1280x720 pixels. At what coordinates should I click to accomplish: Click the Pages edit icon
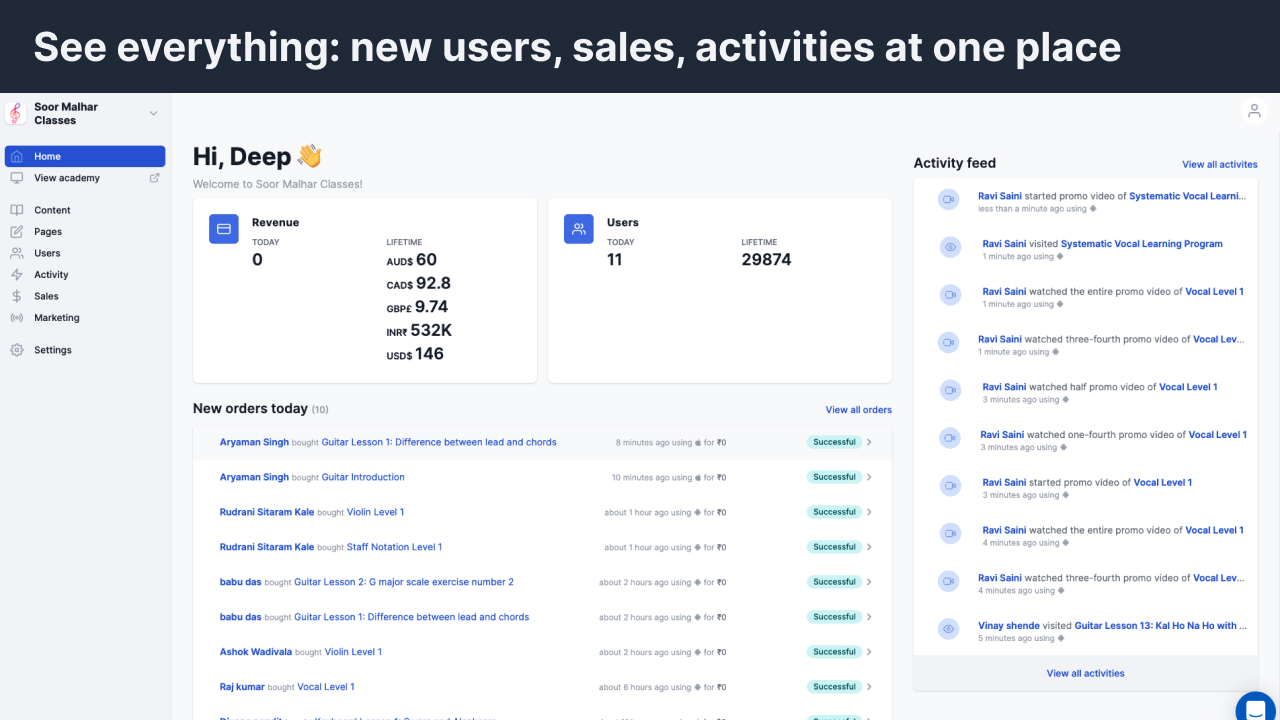[x=17, y=232]
